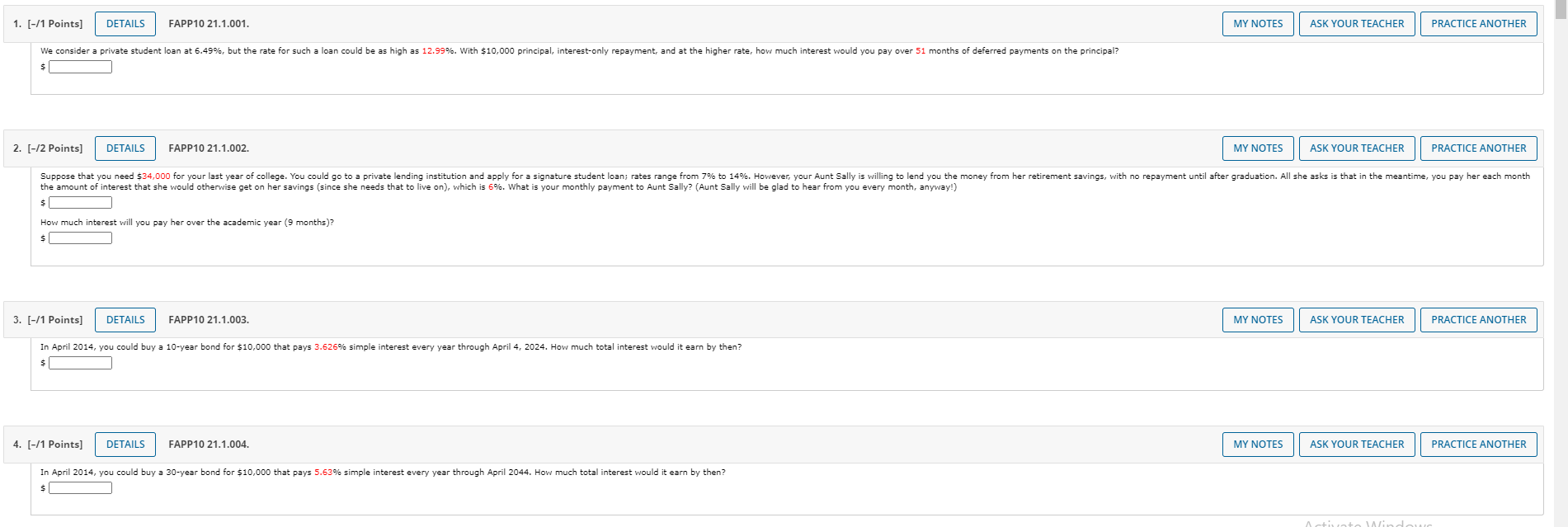
Task: Click PRACTICE ANOTHER for question 1
Action: tap(1478, 23)
